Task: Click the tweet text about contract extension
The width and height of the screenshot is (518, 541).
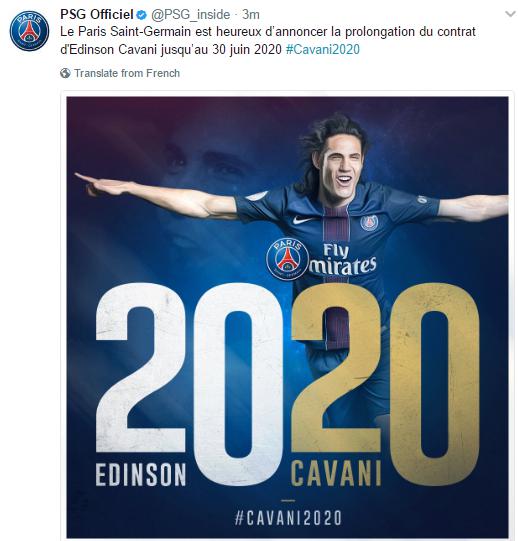Action: (268, 40)
